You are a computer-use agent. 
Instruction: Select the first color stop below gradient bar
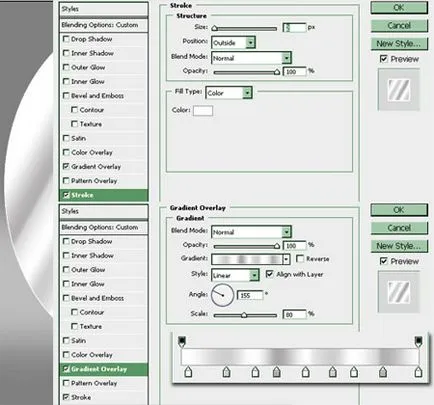pyautogui.click(x=188, y=372)
